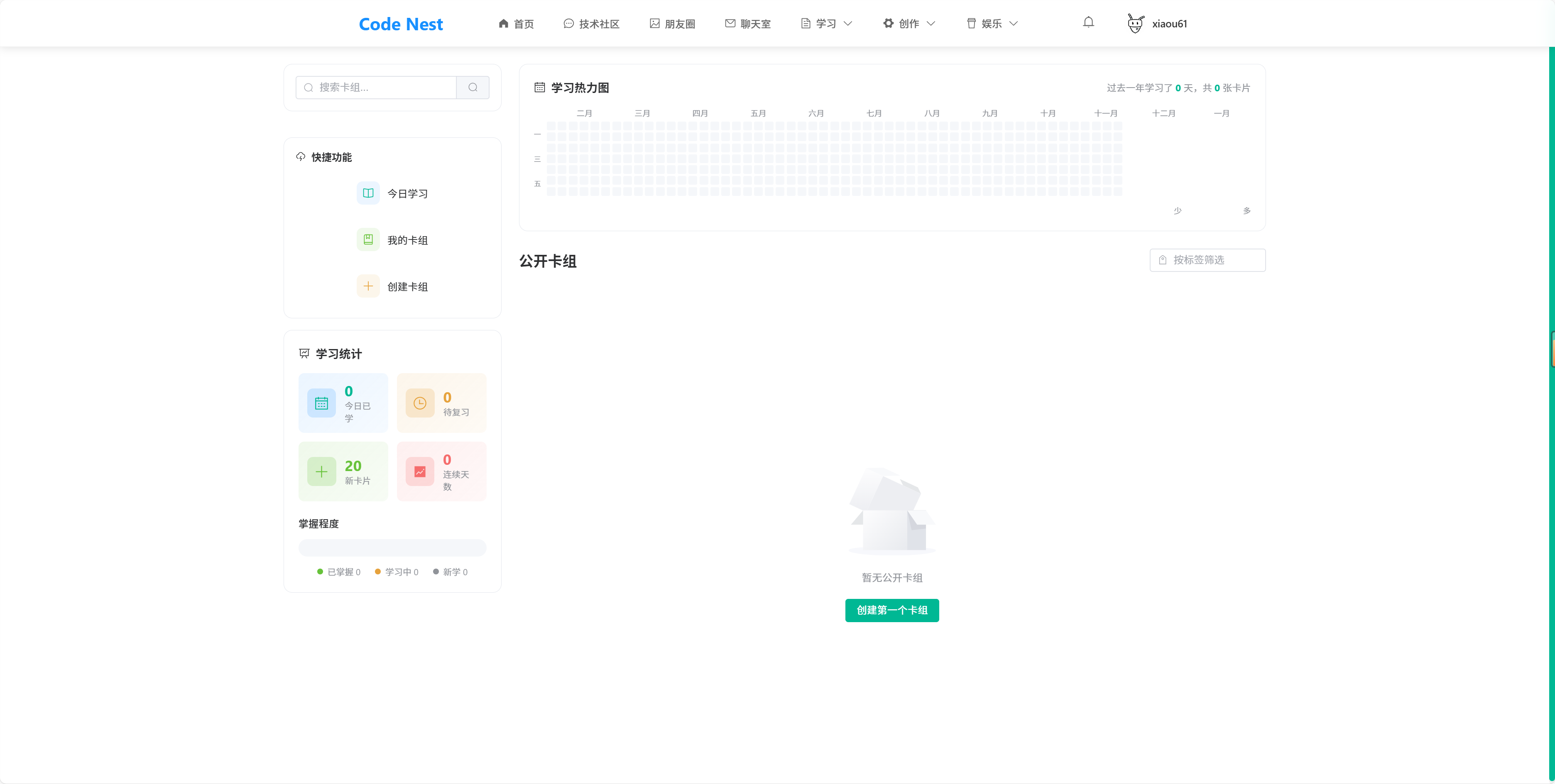The width and height of the screenshot is (1555, 784).
Task: Open 我的卡组 green deck icon
Action: pyautogui.click(x=368, y=239)
